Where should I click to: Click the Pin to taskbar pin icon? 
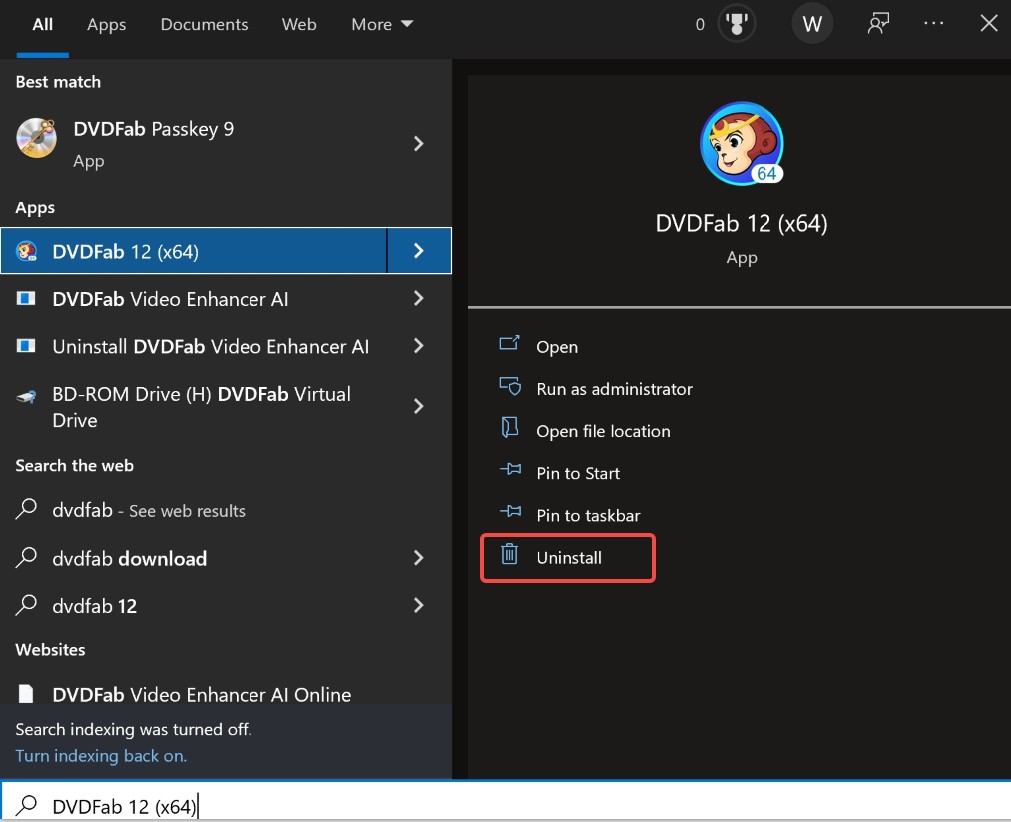click(510, 515)
